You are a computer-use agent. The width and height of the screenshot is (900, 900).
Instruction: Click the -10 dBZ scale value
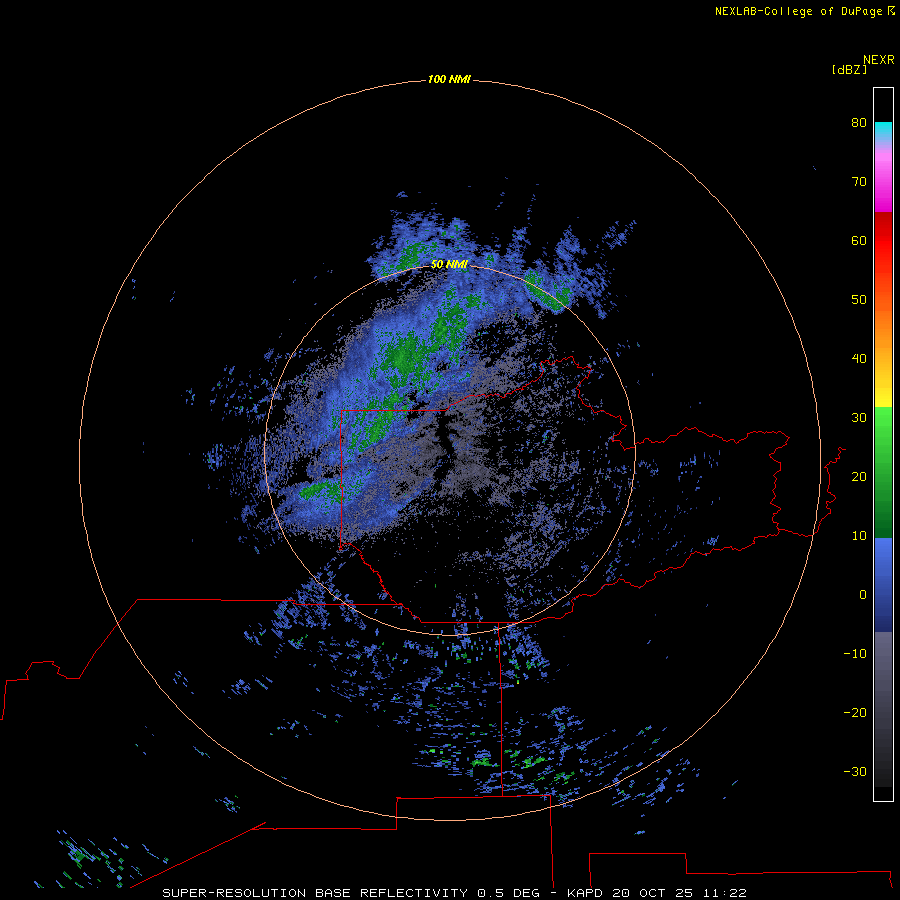[855, 653]
